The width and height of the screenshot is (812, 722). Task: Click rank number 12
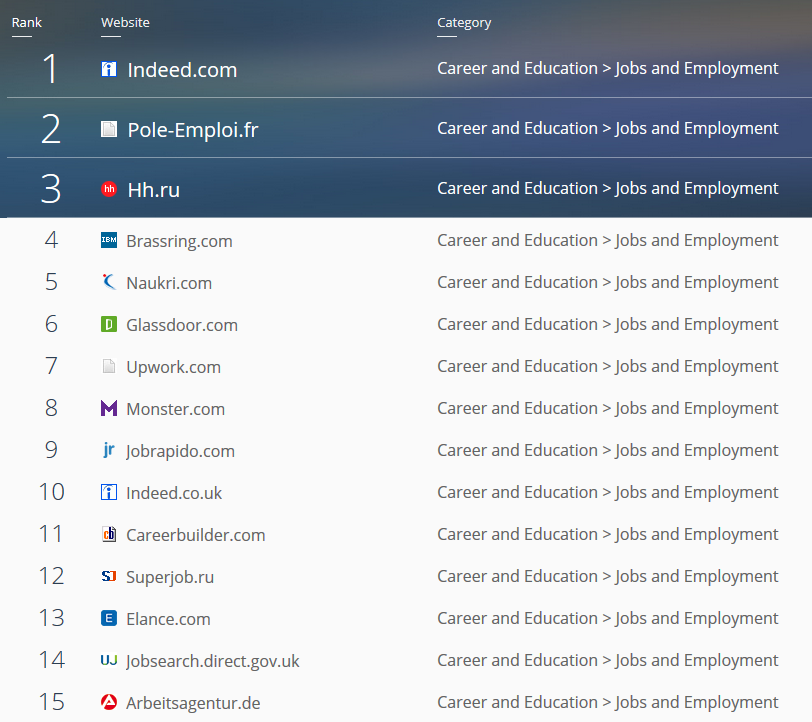tap(51, 576)
